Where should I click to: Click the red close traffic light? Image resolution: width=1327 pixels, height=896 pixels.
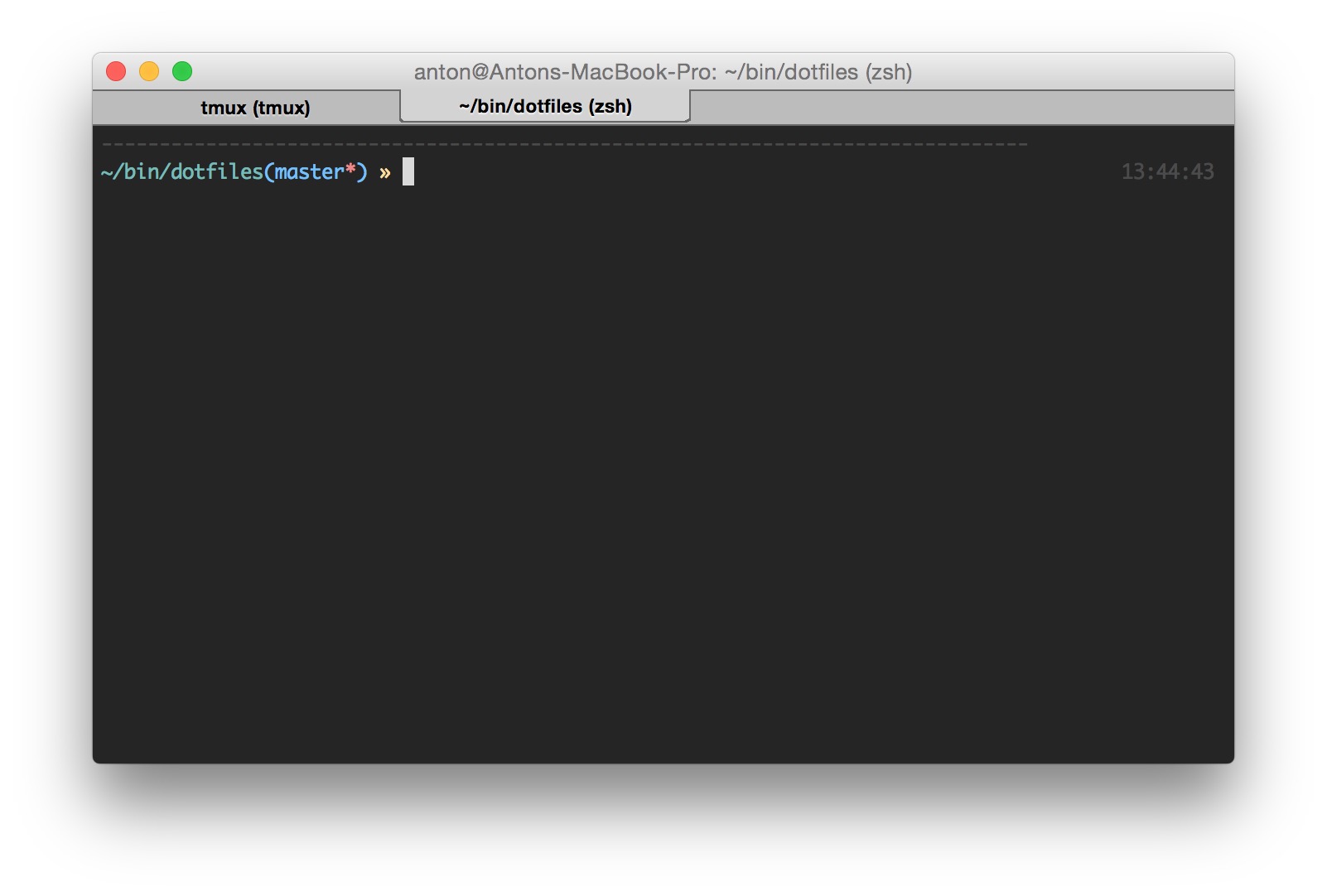pyautogui.click(x=116, y=71)
